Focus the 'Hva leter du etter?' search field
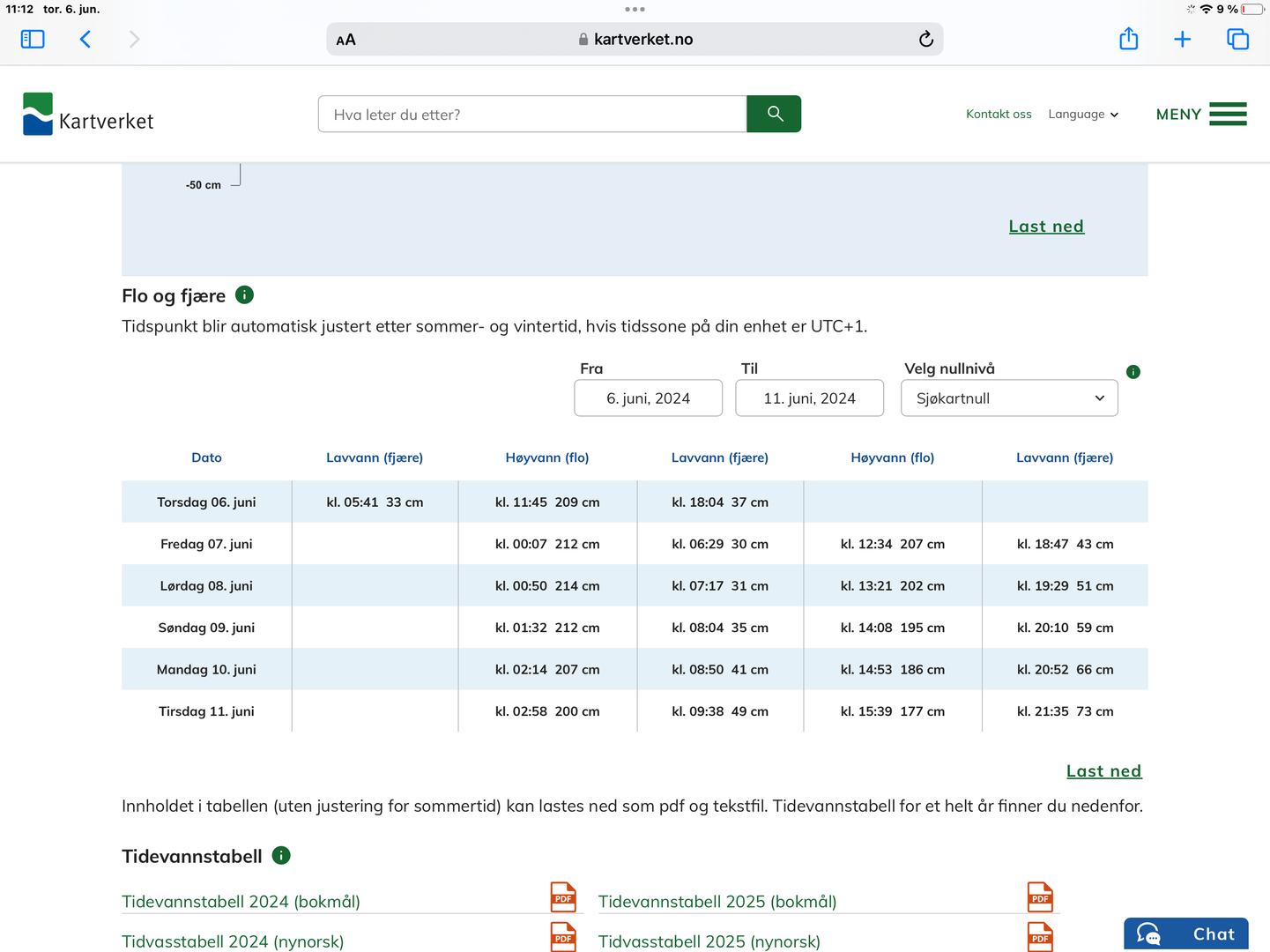Screen dimensions: 1270x952 pyautogui.click(x=532, y=114)
